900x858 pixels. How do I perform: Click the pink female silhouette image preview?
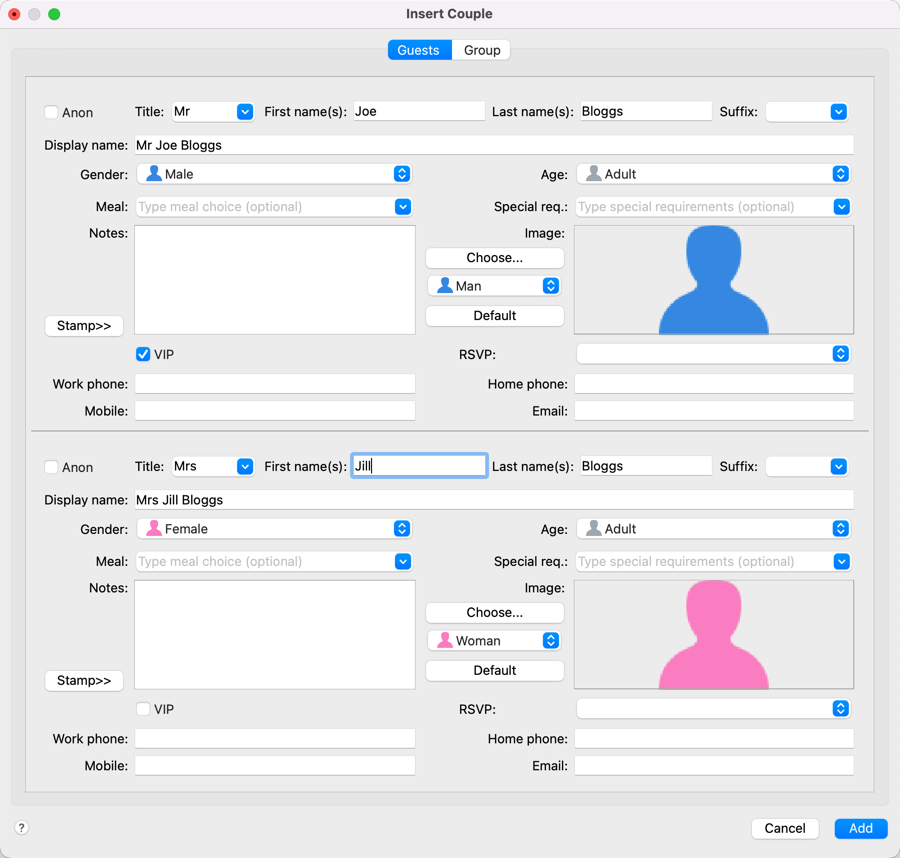tap(713, 635)
